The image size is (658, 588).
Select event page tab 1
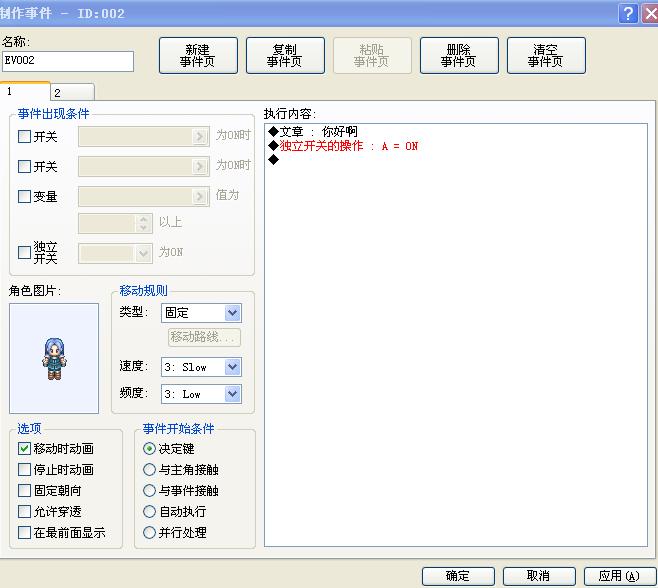(25, 91)
